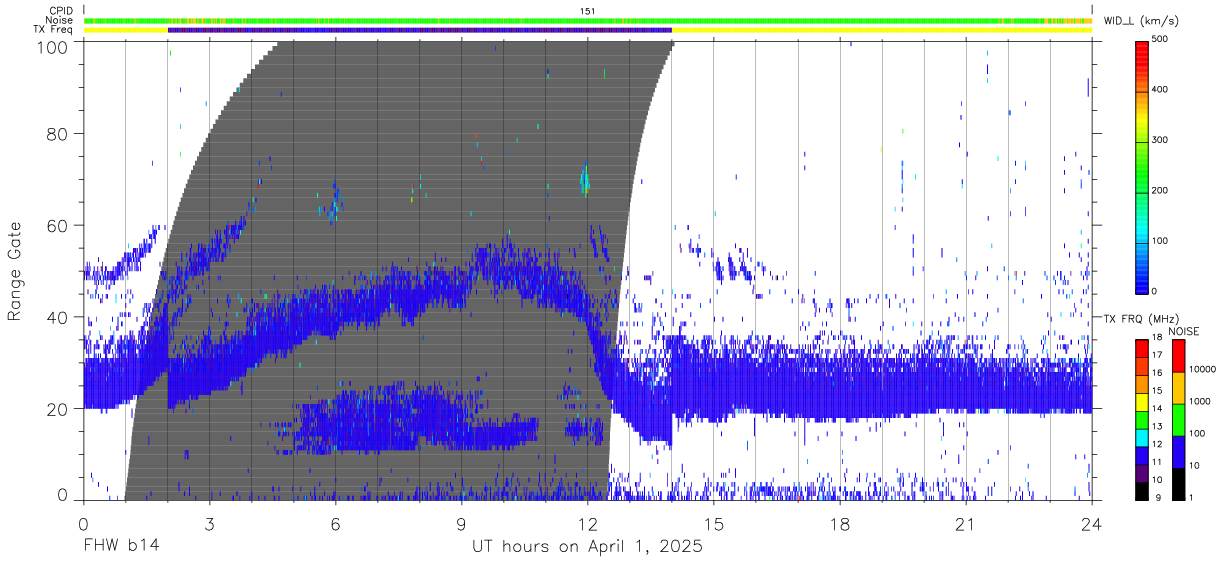Click the CPID value "151"
1228x567 pixels.
(x=587, y=11)
